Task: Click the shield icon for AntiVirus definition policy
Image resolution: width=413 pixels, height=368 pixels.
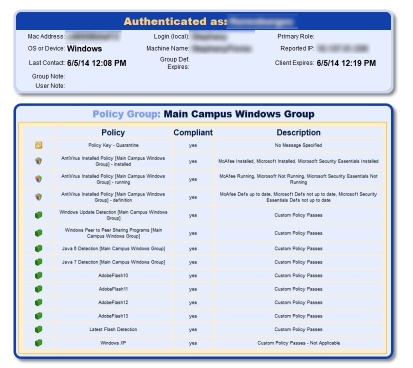Action: click(x=39, y=197)
